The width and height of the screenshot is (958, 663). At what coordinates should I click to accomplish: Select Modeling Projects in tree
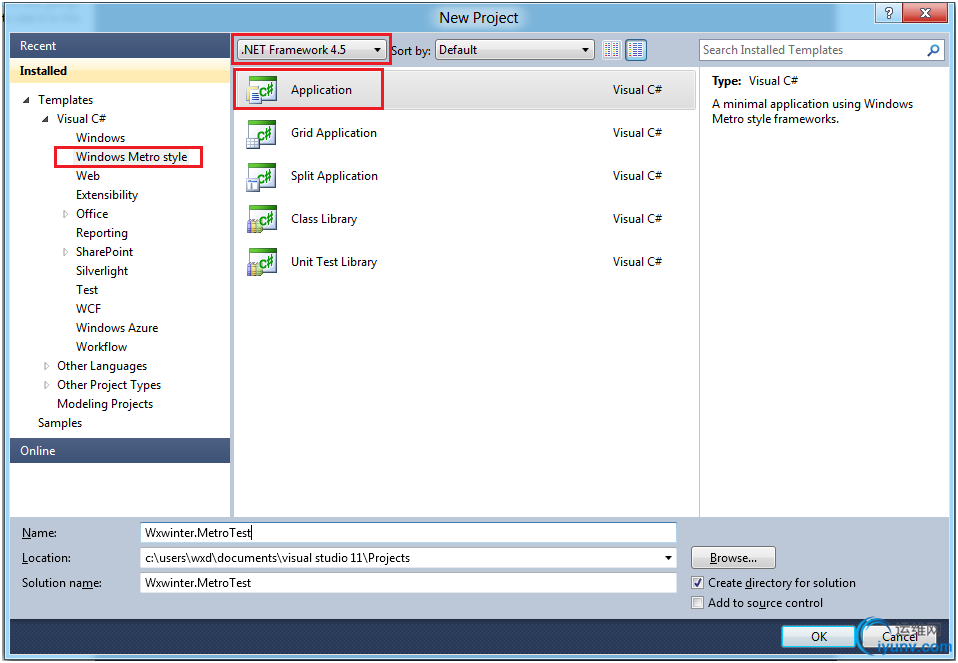point(105,404)
